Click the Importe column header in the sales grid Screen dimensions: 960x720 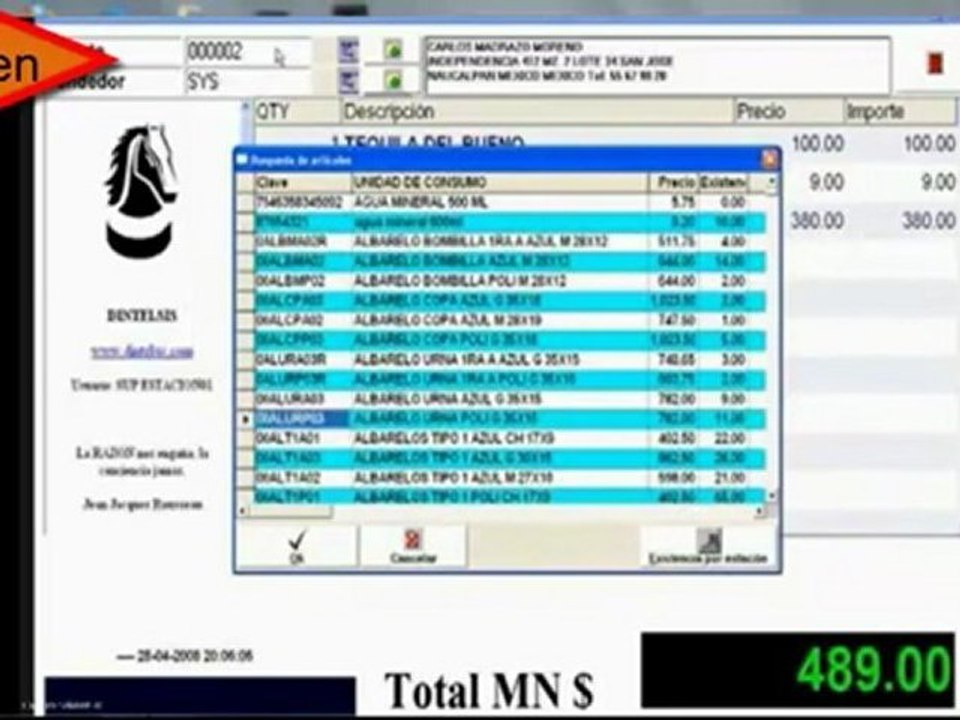click(x=900, y=111)
